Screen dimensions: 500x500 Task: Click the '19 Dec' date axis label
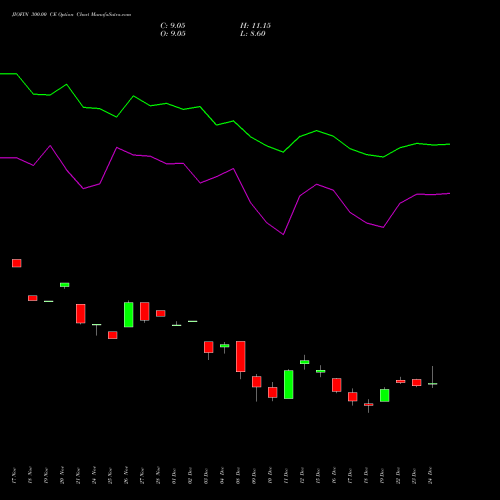(x=382, y=476)
